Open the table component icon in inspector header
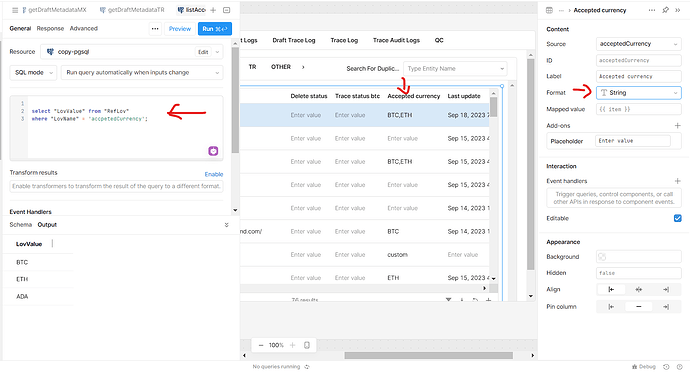Screen dimensions: 690x372 549,10
